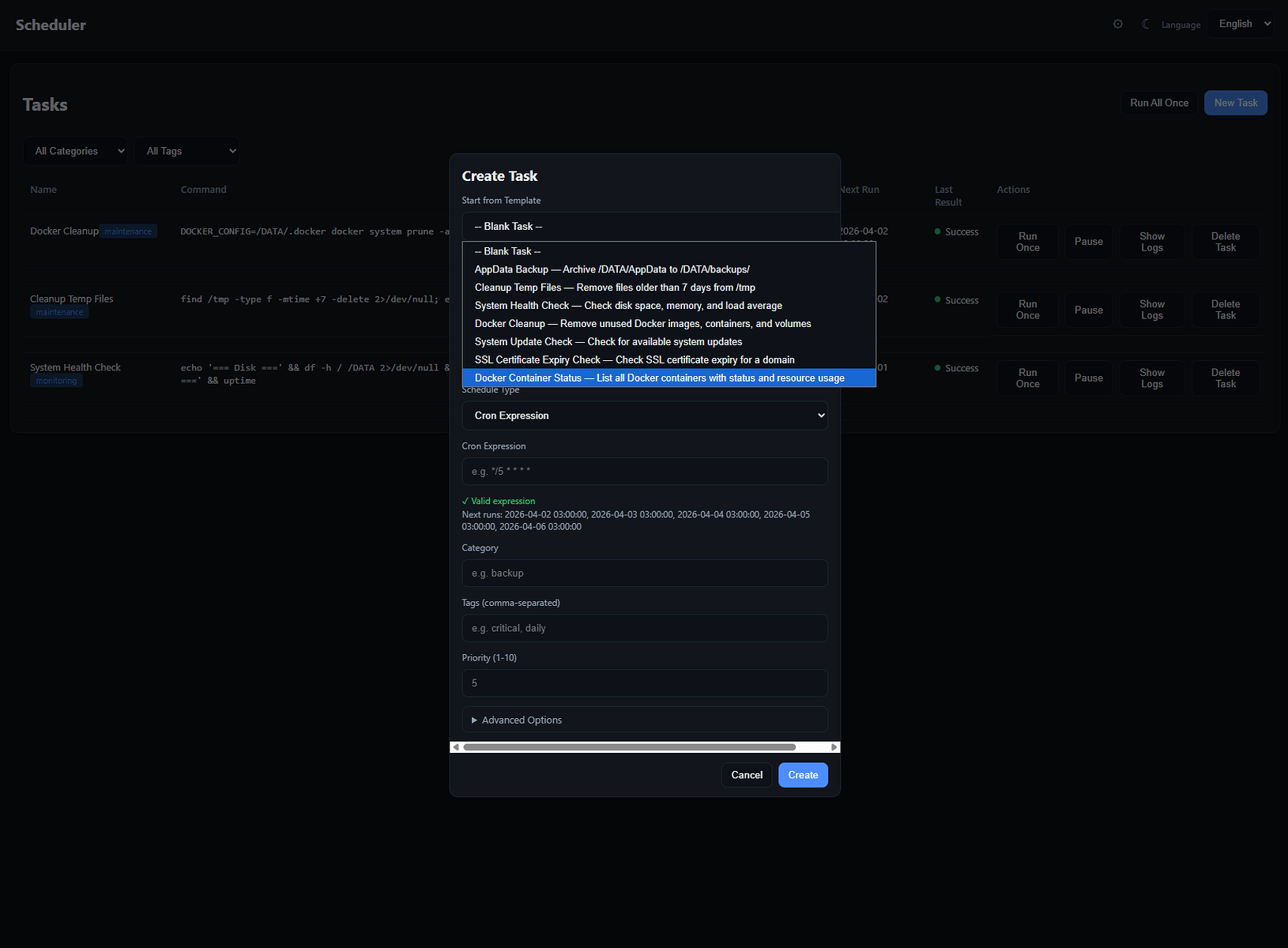Open the Schedule Type Cron Expression dropdown
This screenshot has height=948, width=1288.
click(x=644, y=416)
